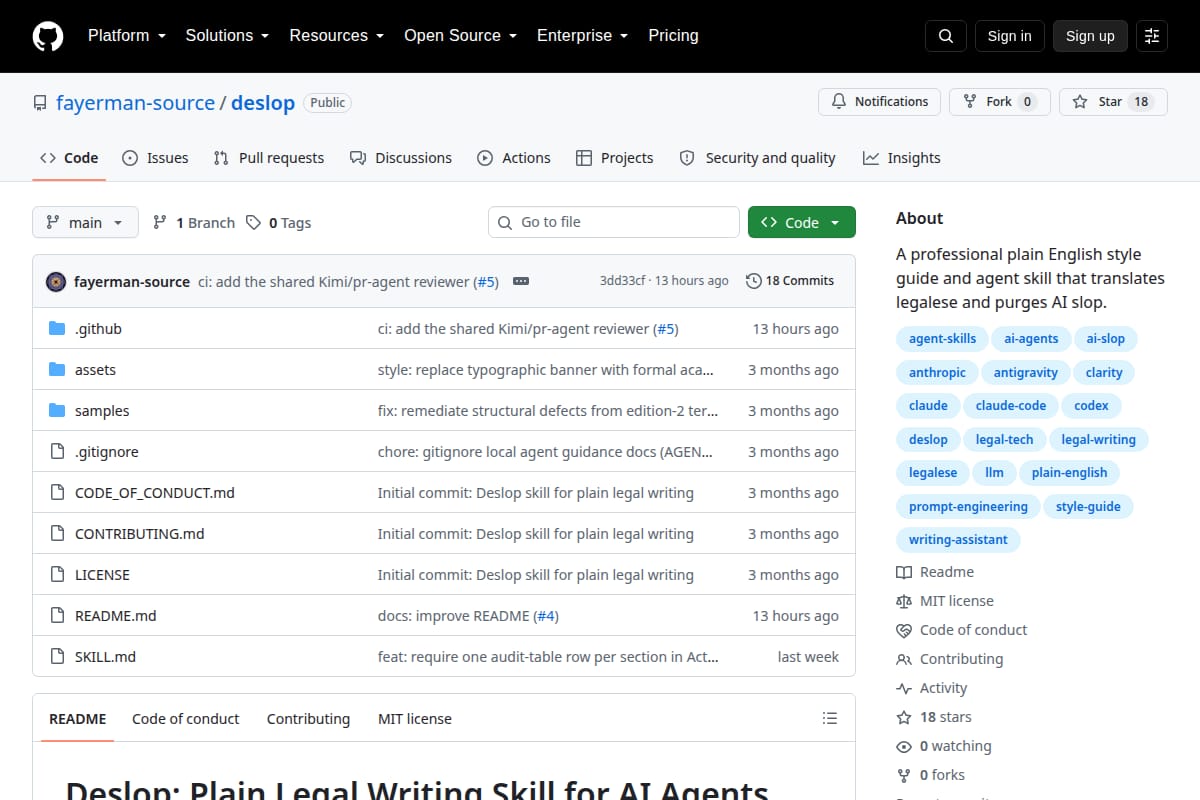Click the Readme book icon in About
Screen dimensions: 1200x800
(904, 572)
